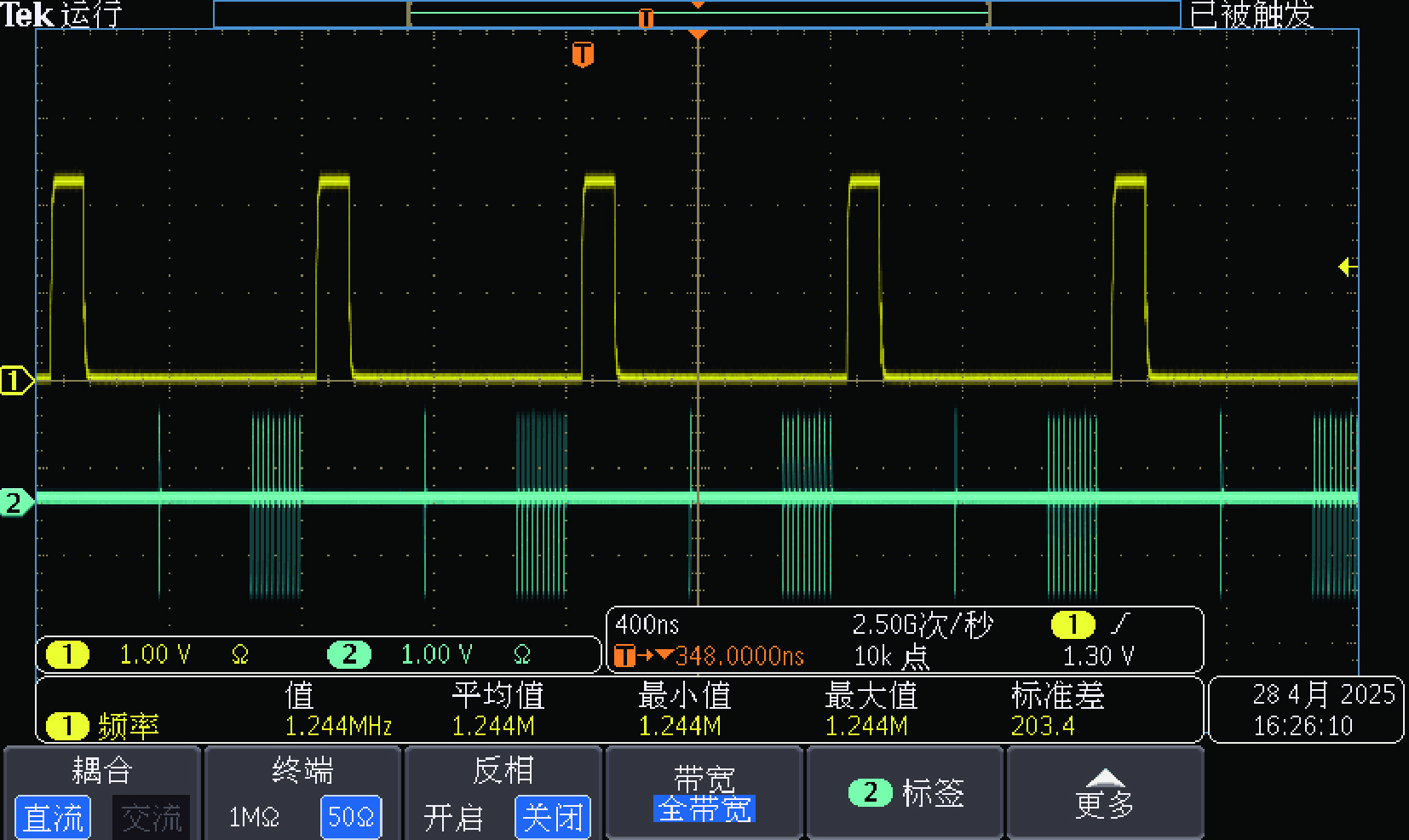Click the orange T trigger marker in graticule

[583, 55]
